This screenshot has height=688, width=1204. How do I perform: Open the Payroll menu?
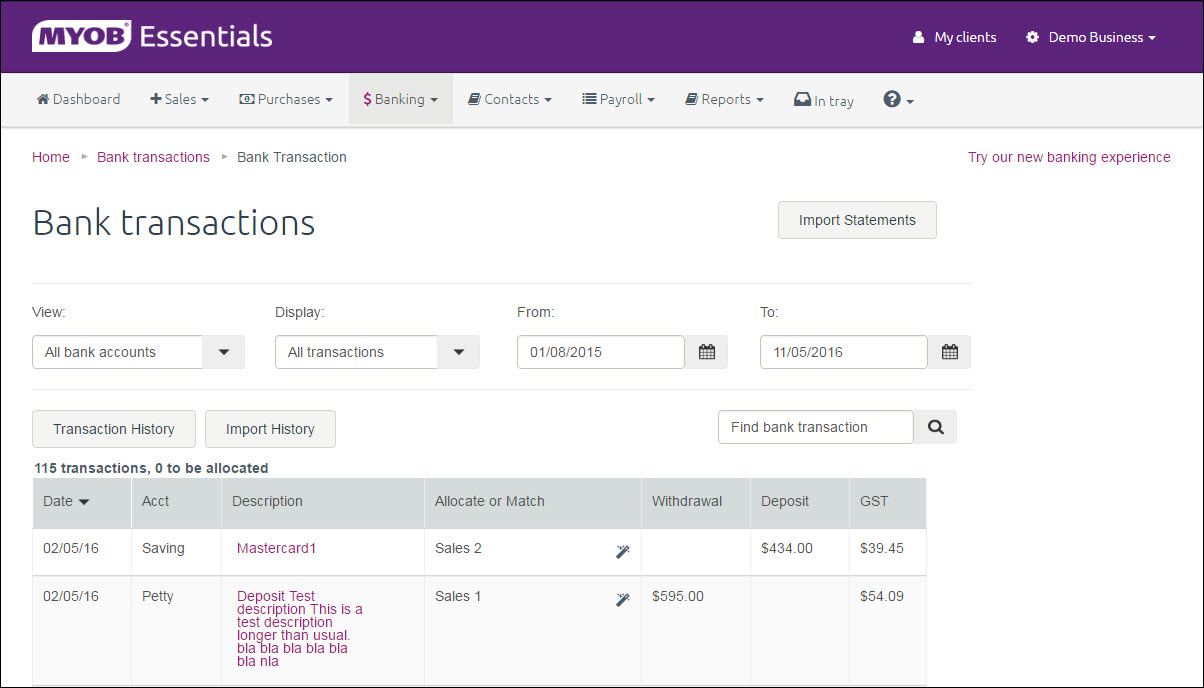[618, 100]
